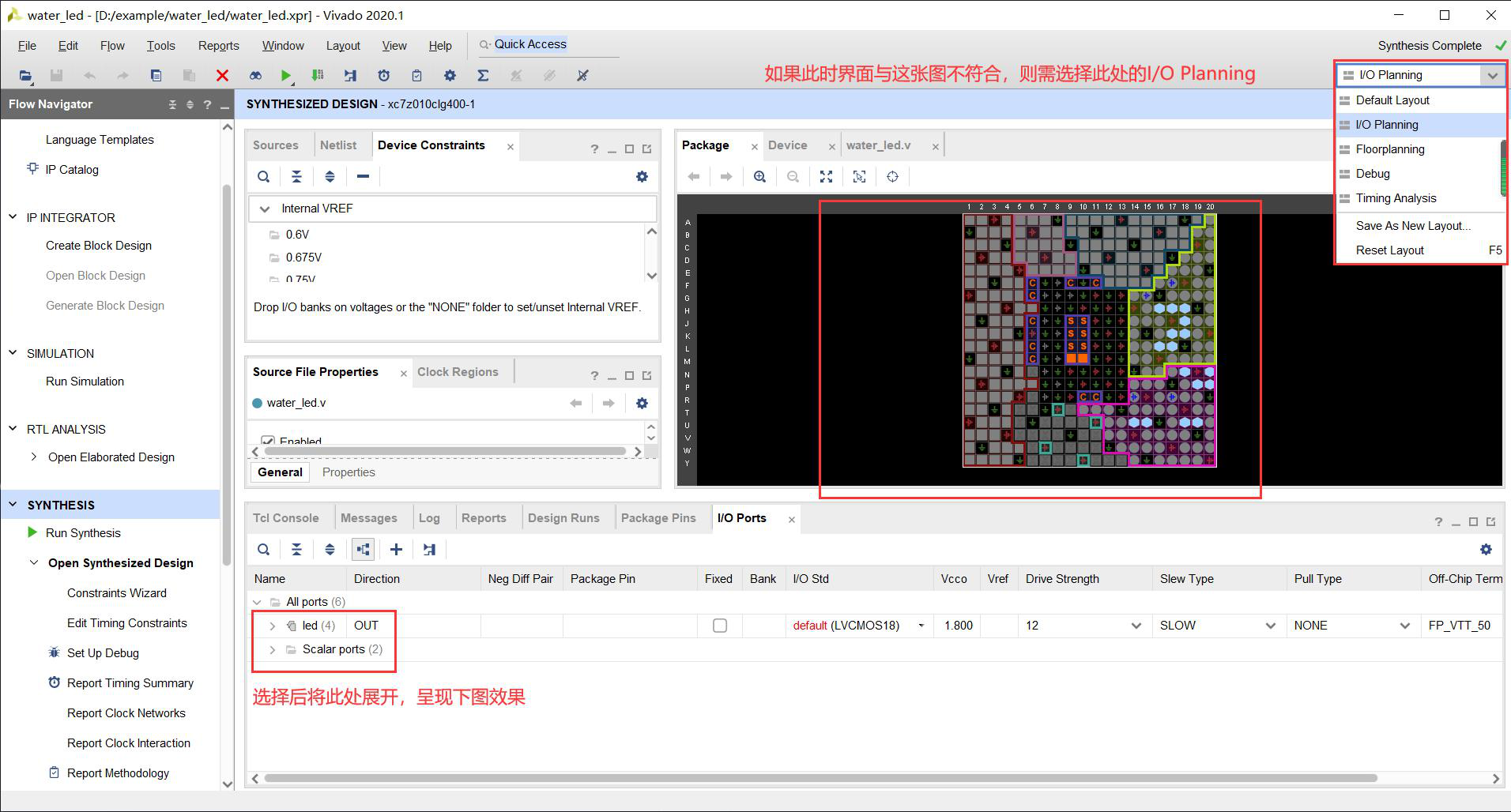The image size is (1511, 812).
Task: Click the Sigma report toolbar icon
Action: pos(483,76)
